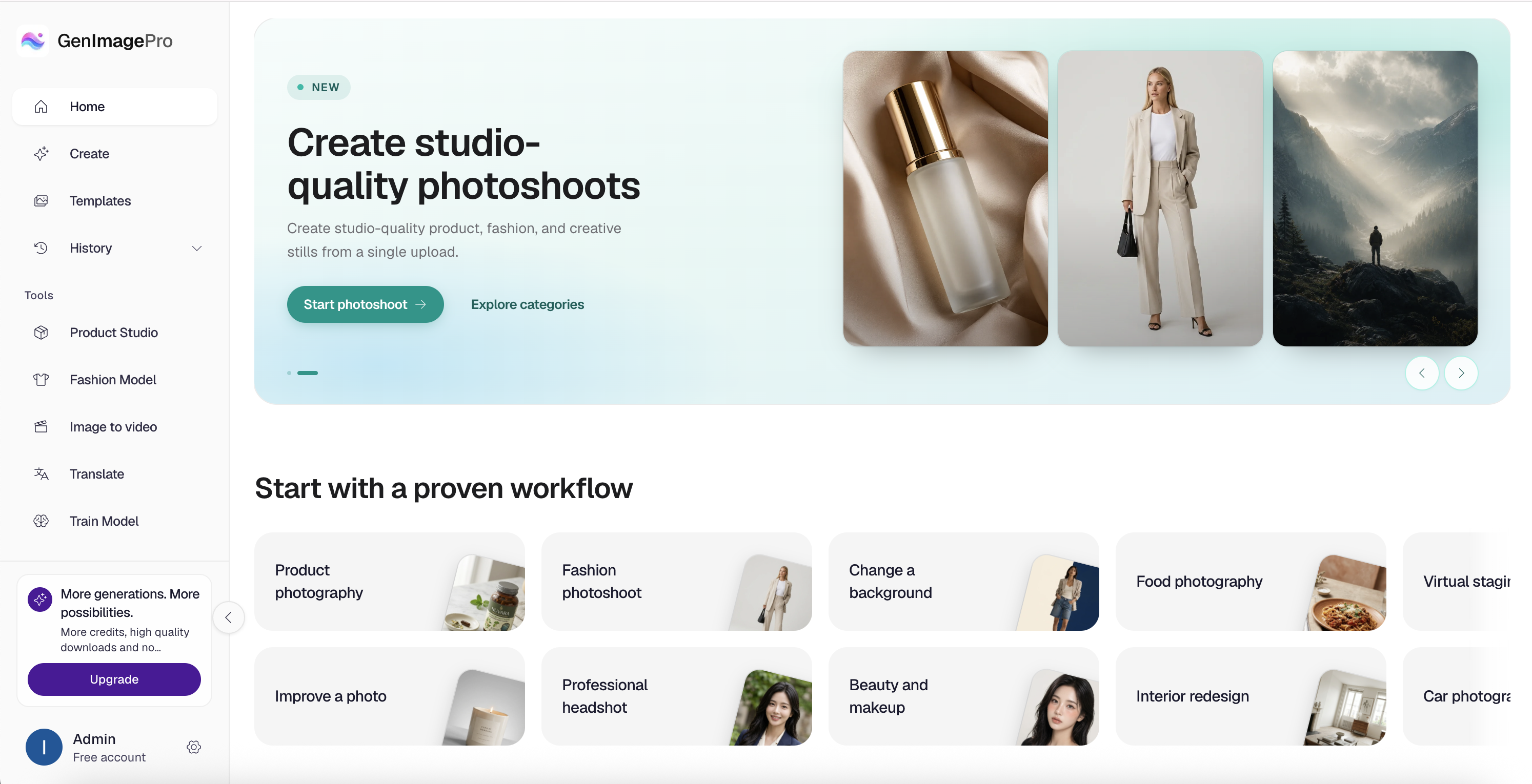Expand the History submenu chevron

point(197,249)
